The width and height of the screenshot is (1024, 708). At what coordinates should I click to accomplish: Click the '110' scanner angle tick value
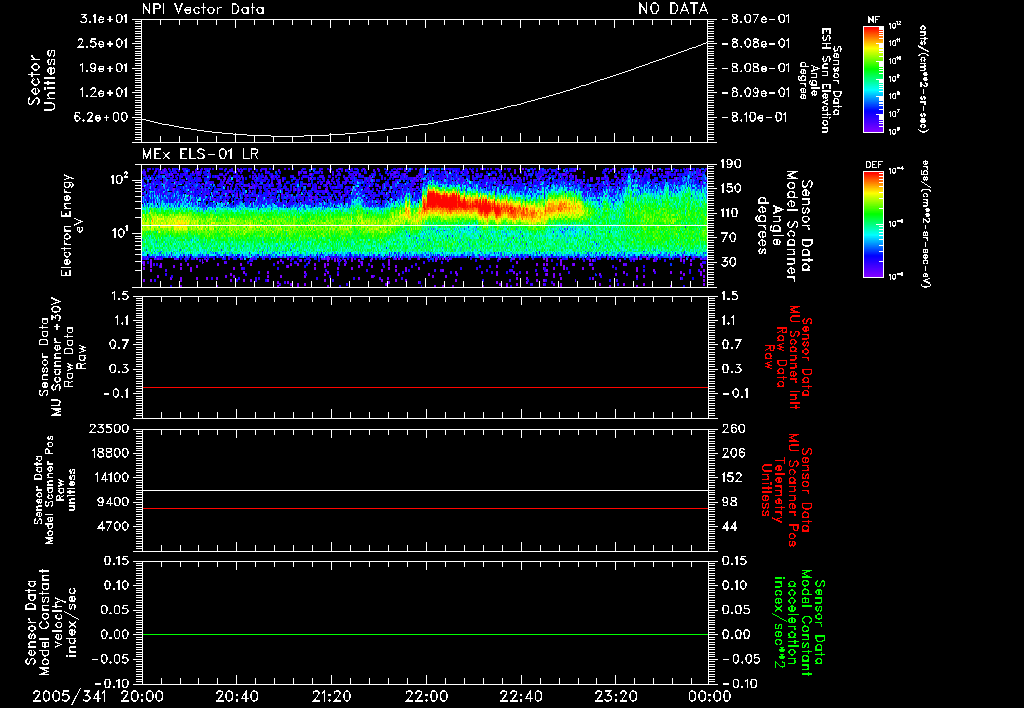731,213
